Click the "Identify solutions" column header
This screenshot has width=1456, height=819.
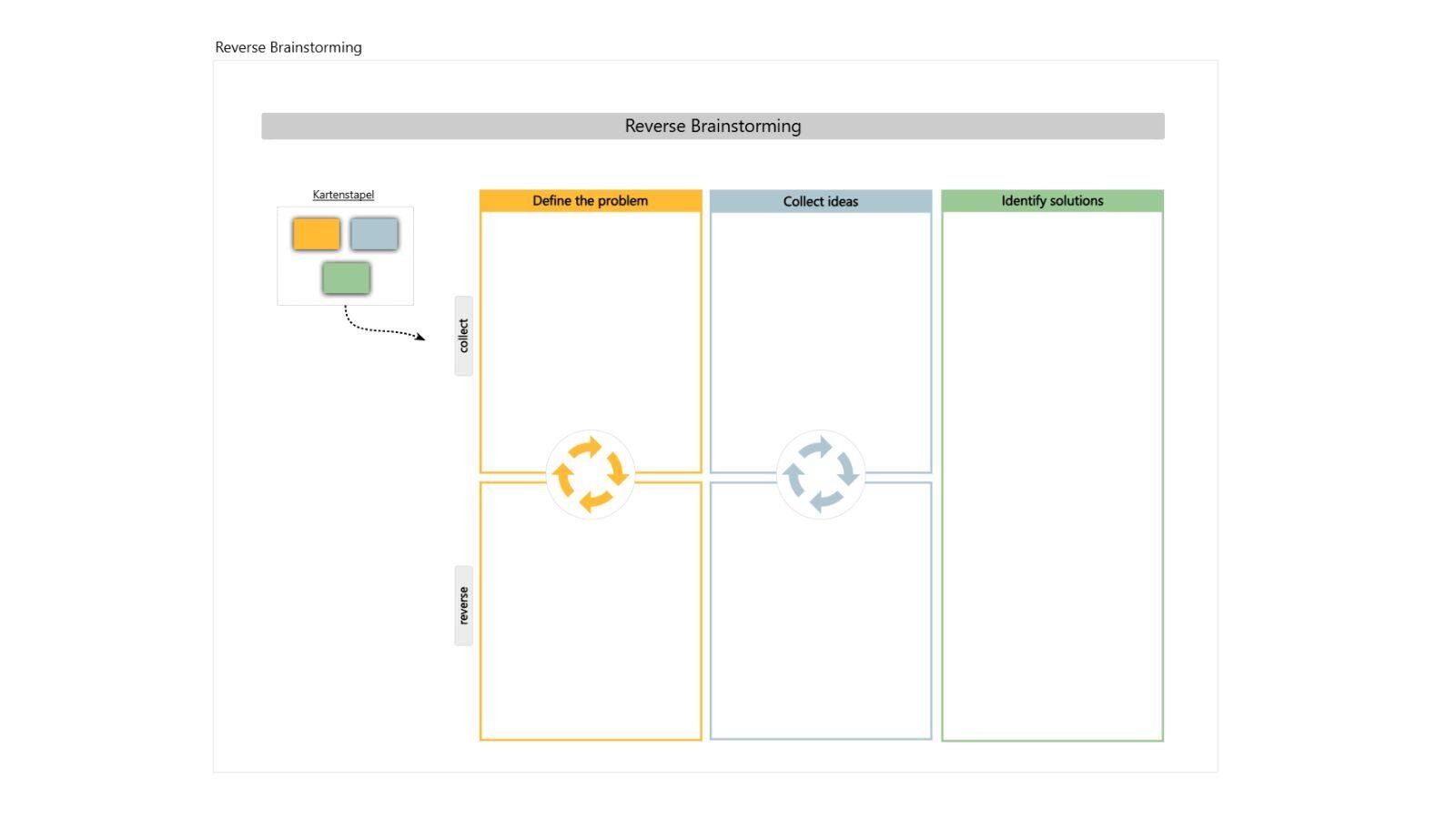pos(1052,201)
